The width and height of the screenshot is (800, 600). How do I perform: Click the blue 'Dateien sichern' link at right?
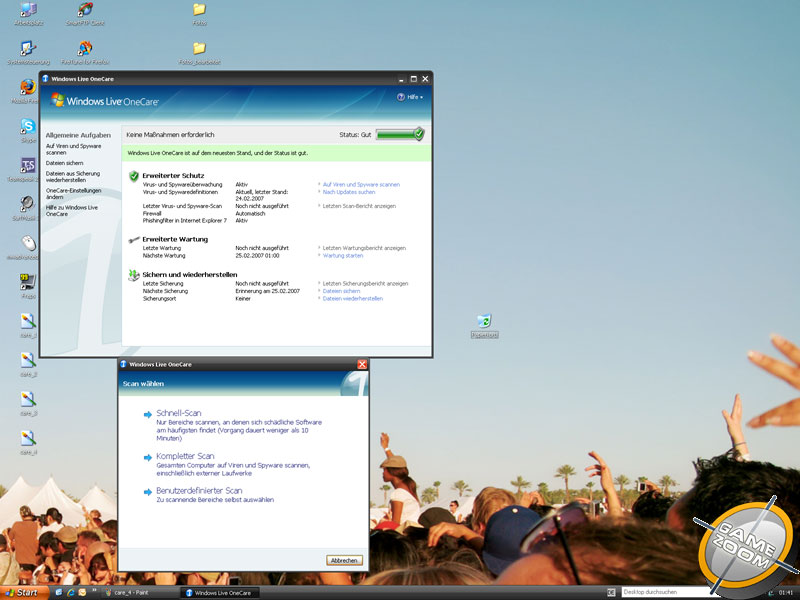click(341, 291)
